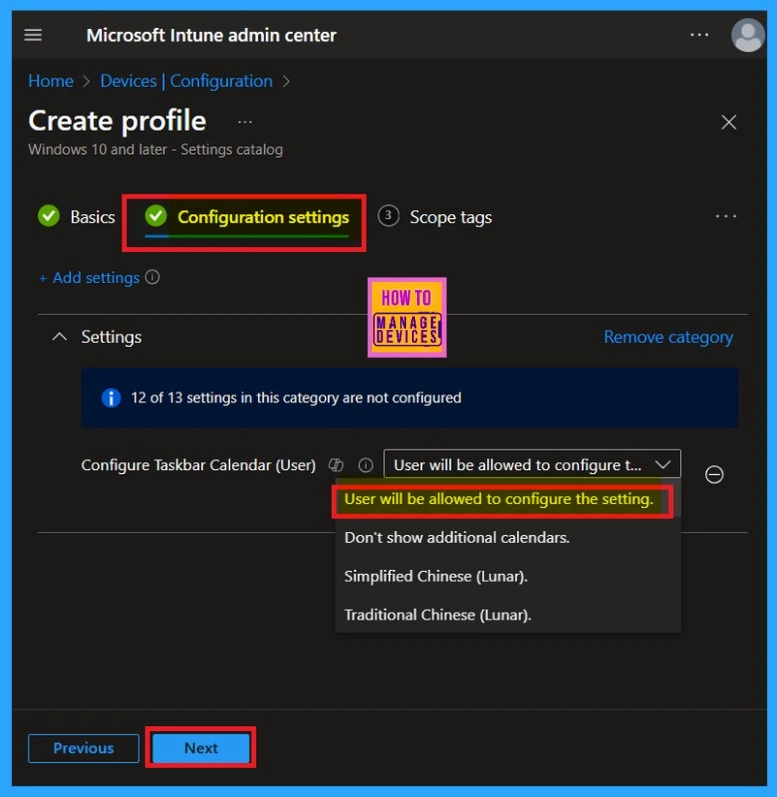Open the top bar ellipsis menu
Image resolution: width=777 pixels, height=797 pixels.
coord(699,35)
